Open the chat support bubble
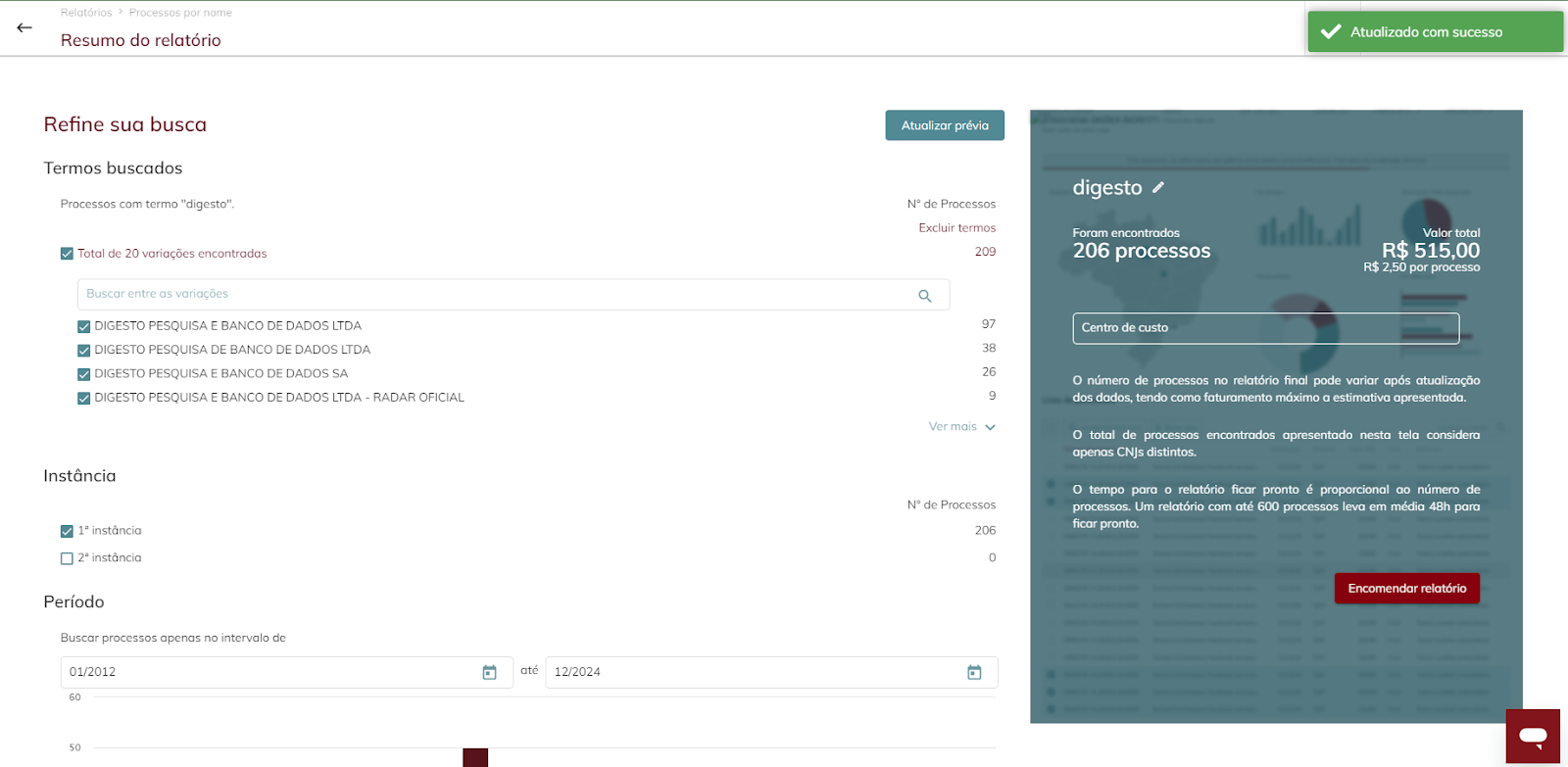 pos(1533,737)
